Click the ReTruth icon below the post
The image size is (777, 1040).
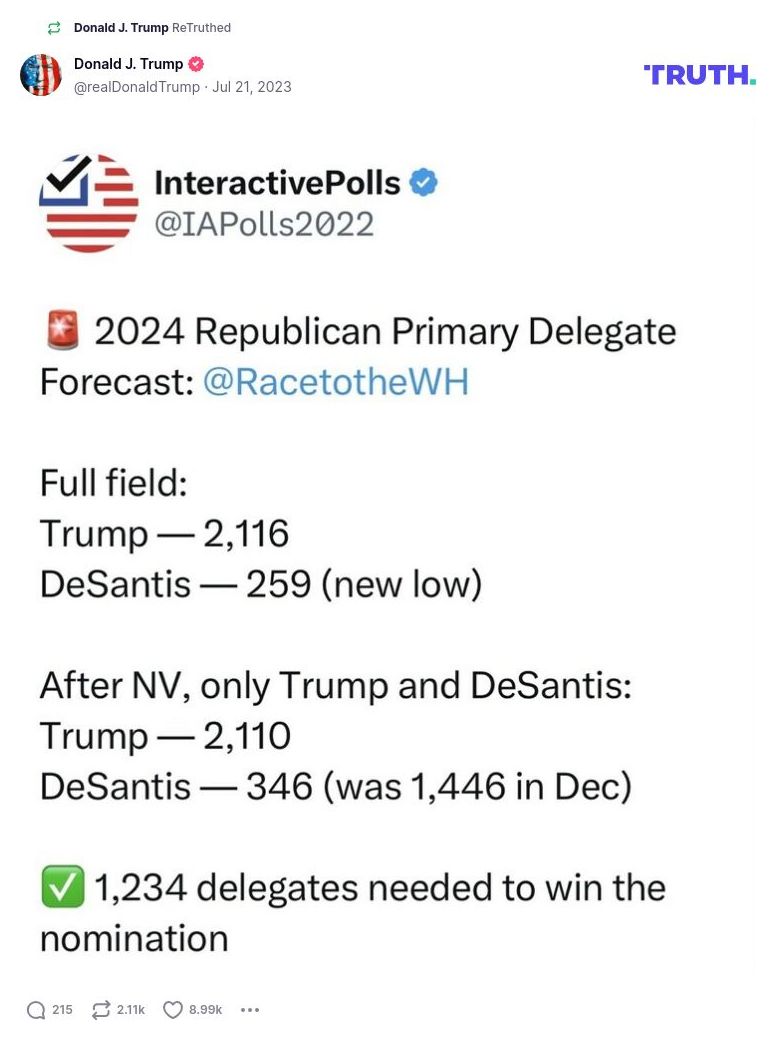coord(101,1010)
